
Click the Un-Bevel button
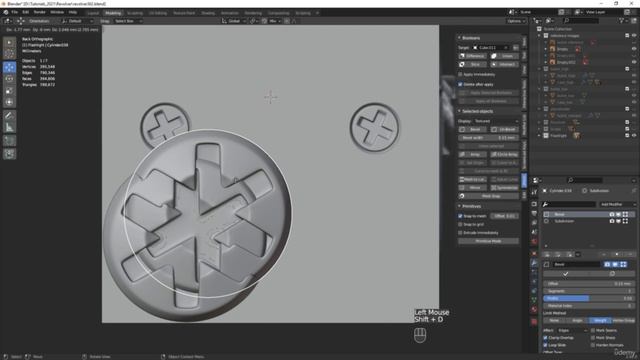coord(504,129)
